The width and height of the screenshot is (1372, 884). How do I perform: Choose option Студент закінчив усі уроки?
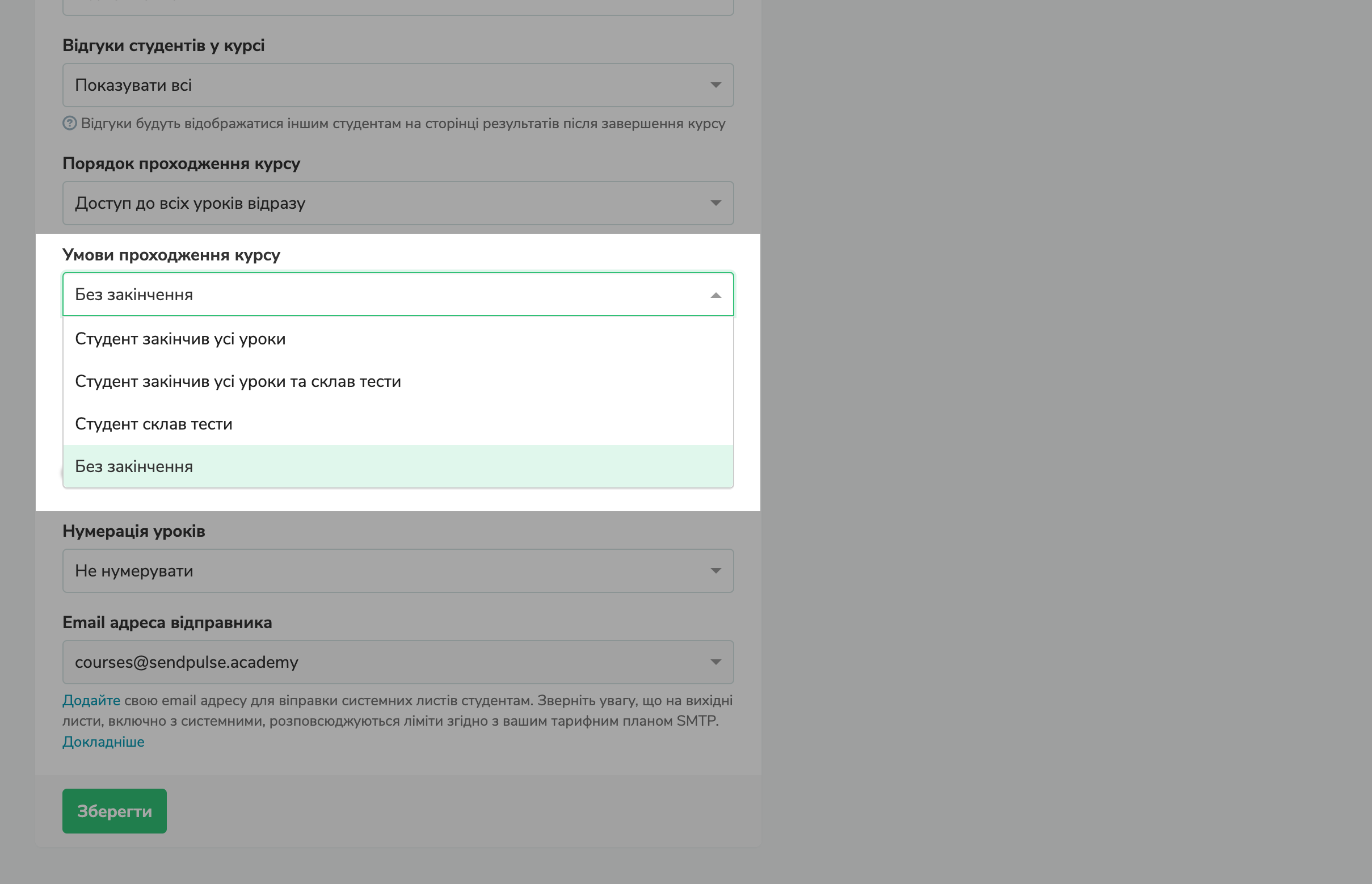coord(180,339)
